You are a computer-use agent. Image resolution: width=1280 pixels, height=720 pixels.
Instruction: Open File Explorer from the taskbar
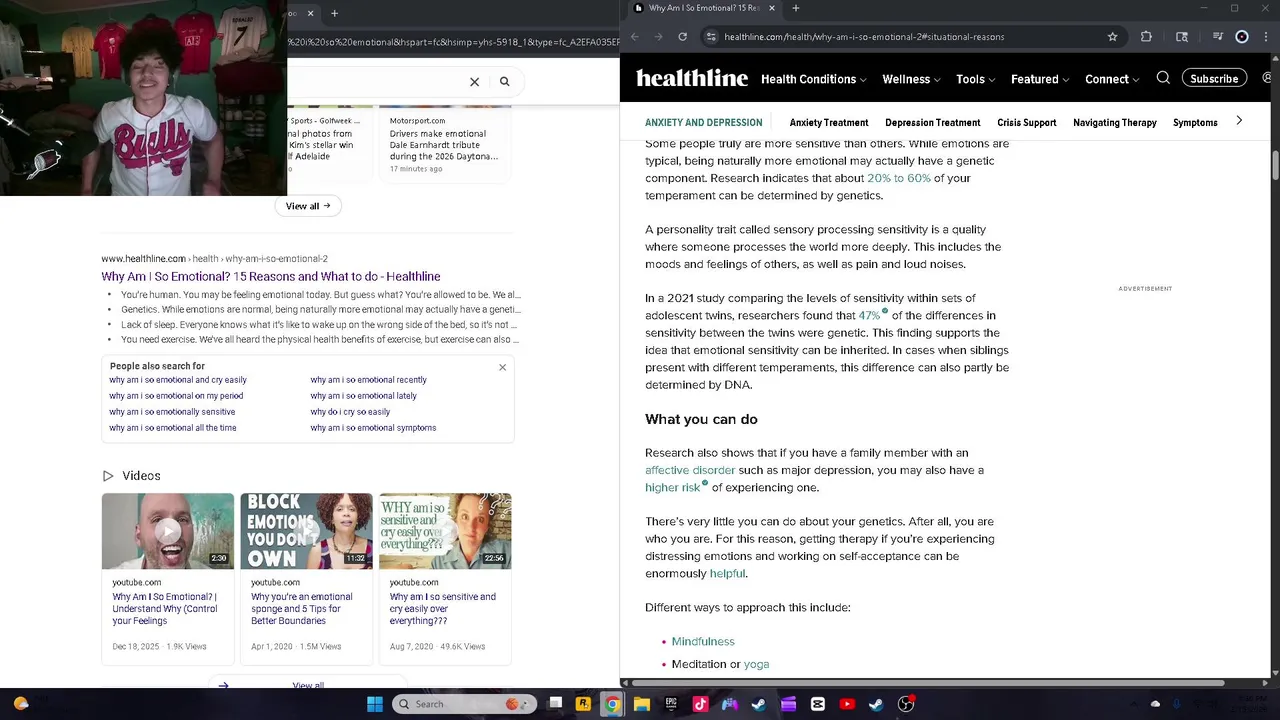coord(642,704)
